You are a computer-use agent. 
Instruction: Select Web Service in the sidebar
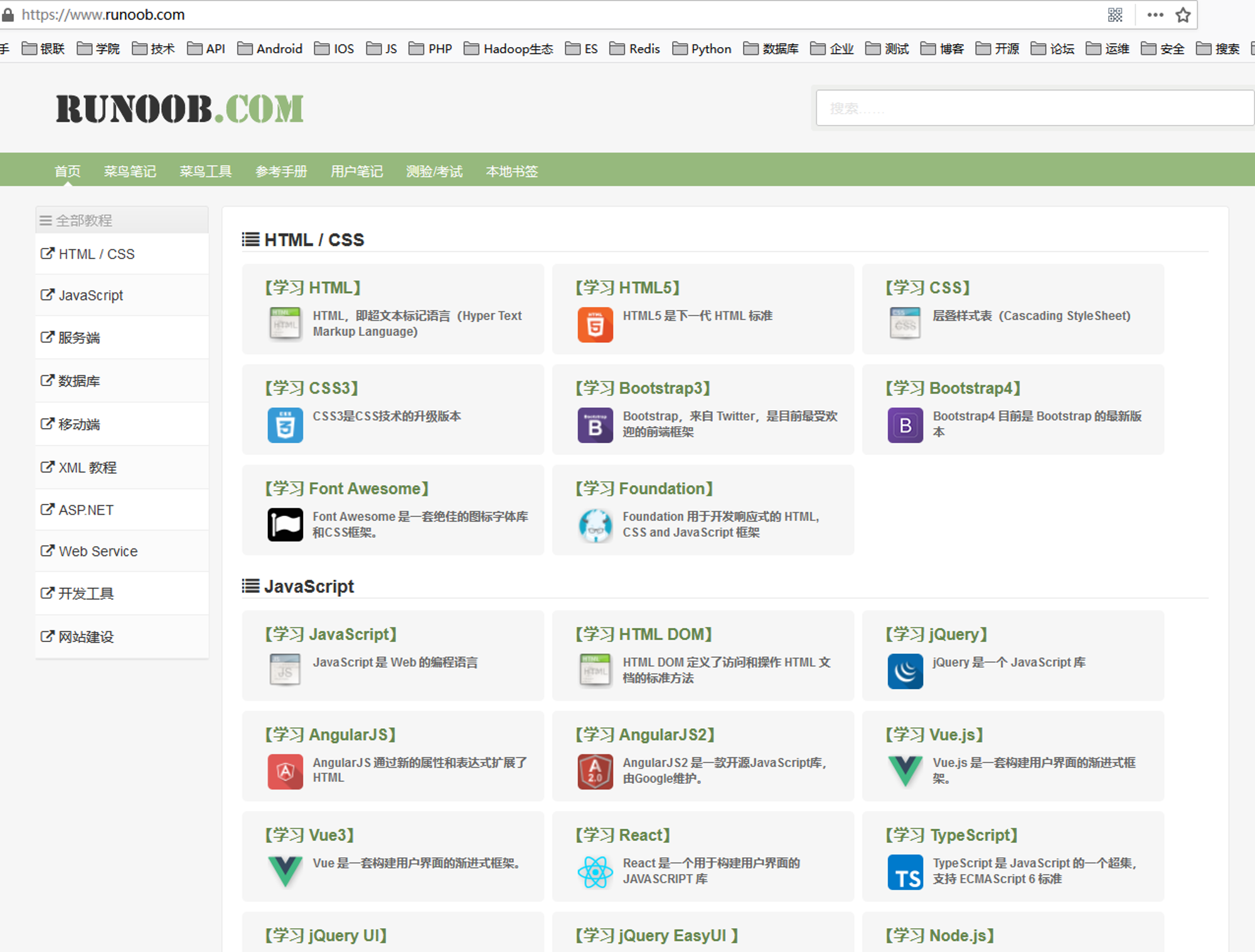pyautogui.click(x=122, y=552)
